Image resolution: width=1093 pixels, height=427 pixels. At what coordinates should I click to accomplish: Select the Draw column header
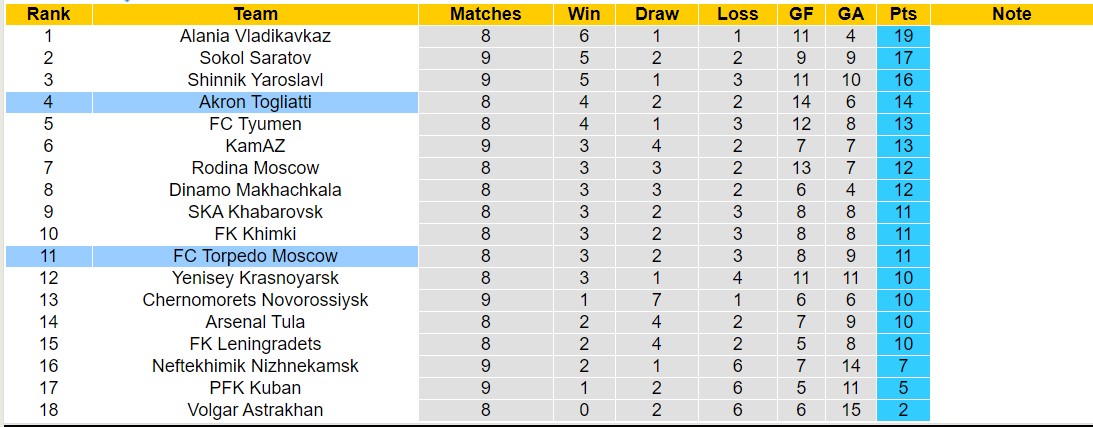pyautogui.click(x=656, y=14)
